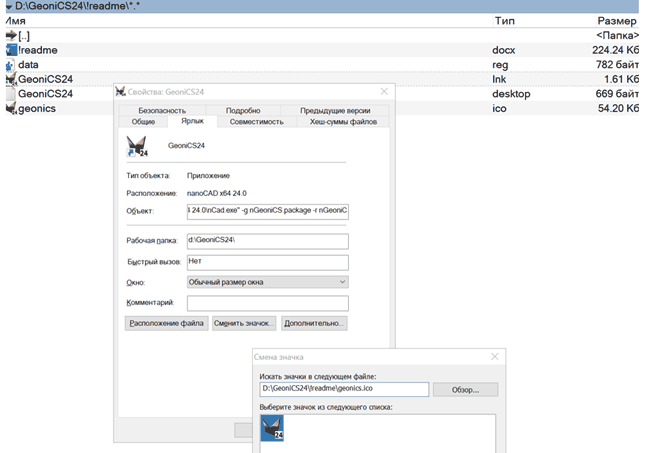Image resolution: width=646 pixels, height=453 pixels.
Task: Go to parent folder [..] arrow icon
Action: point(11,36)
